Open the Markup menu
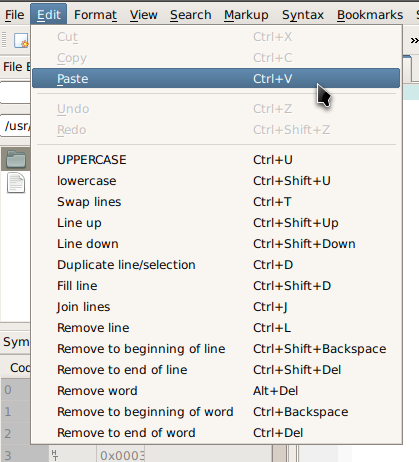 246,15
